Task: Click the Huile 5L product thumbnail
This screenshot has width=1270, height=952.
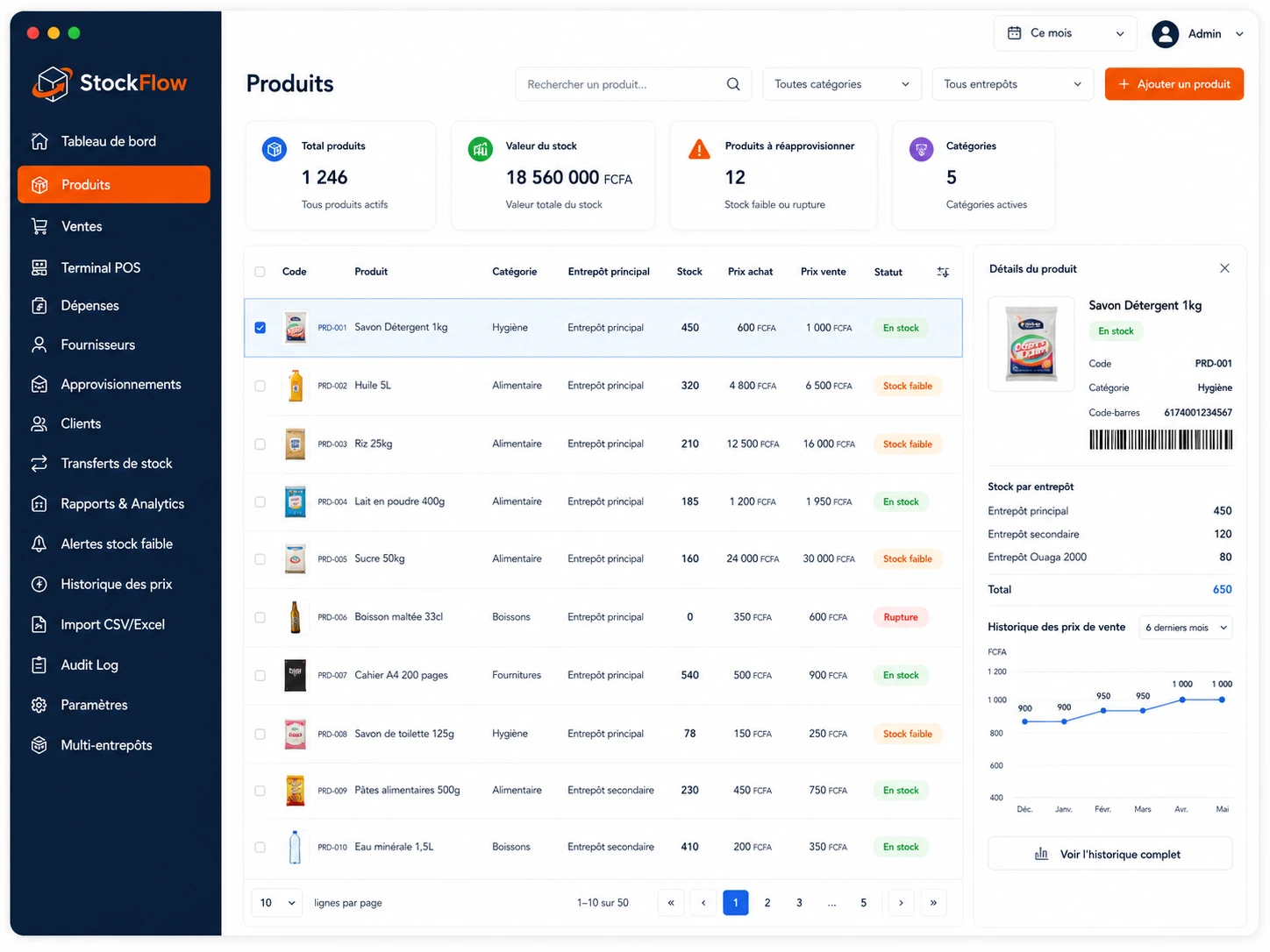Action: pyautogui.click(x=296, y=386)
